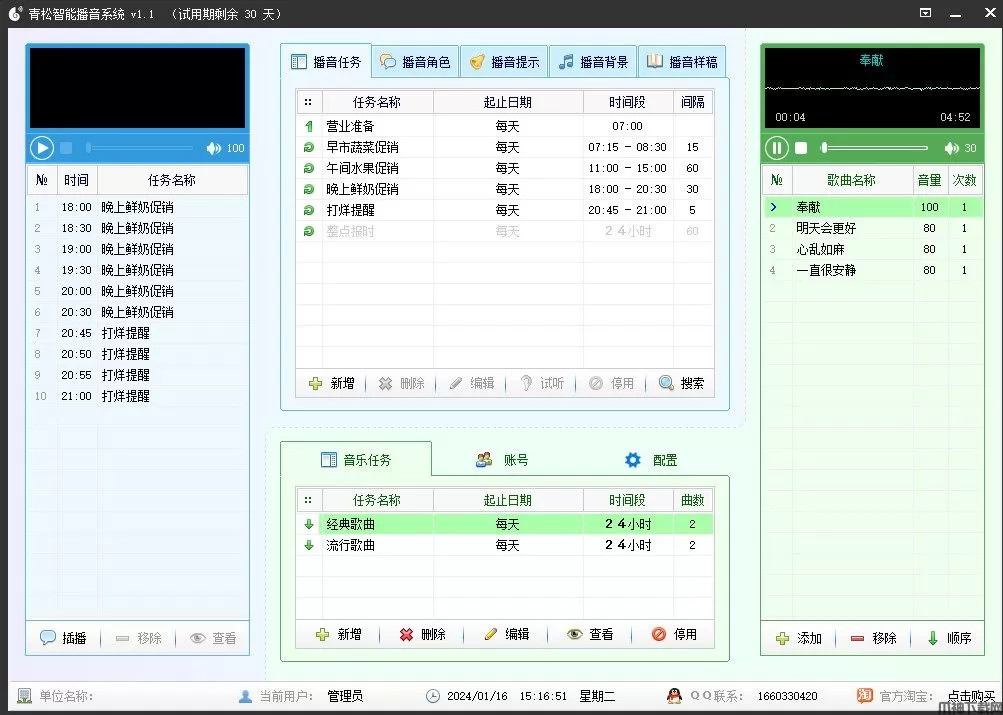1003x715 pixels.
Task: Open 搜索 in the broadcast task toolbar
Action: click(x=681, y=383)
